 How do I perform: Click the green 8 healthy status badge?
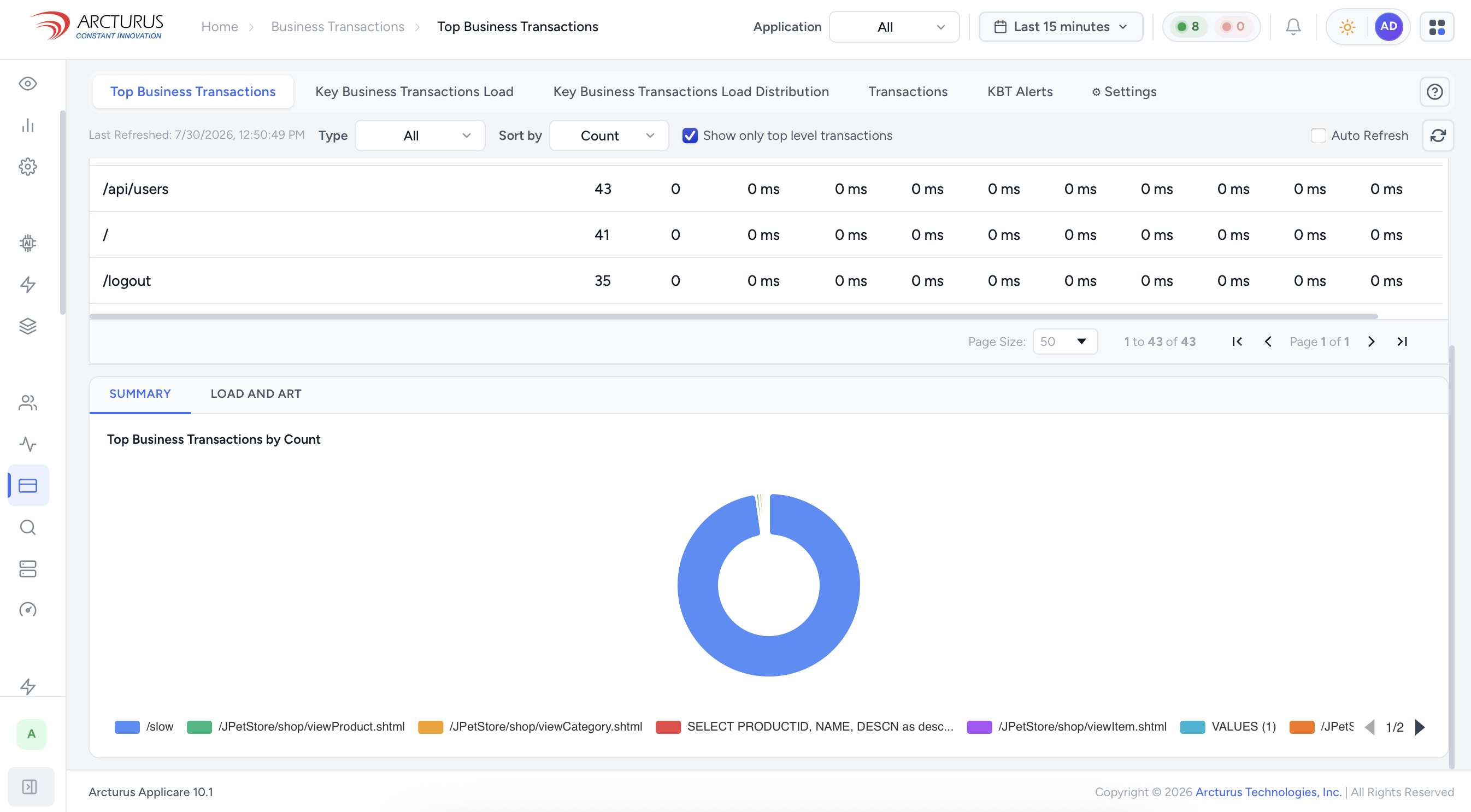point(1188,27)
